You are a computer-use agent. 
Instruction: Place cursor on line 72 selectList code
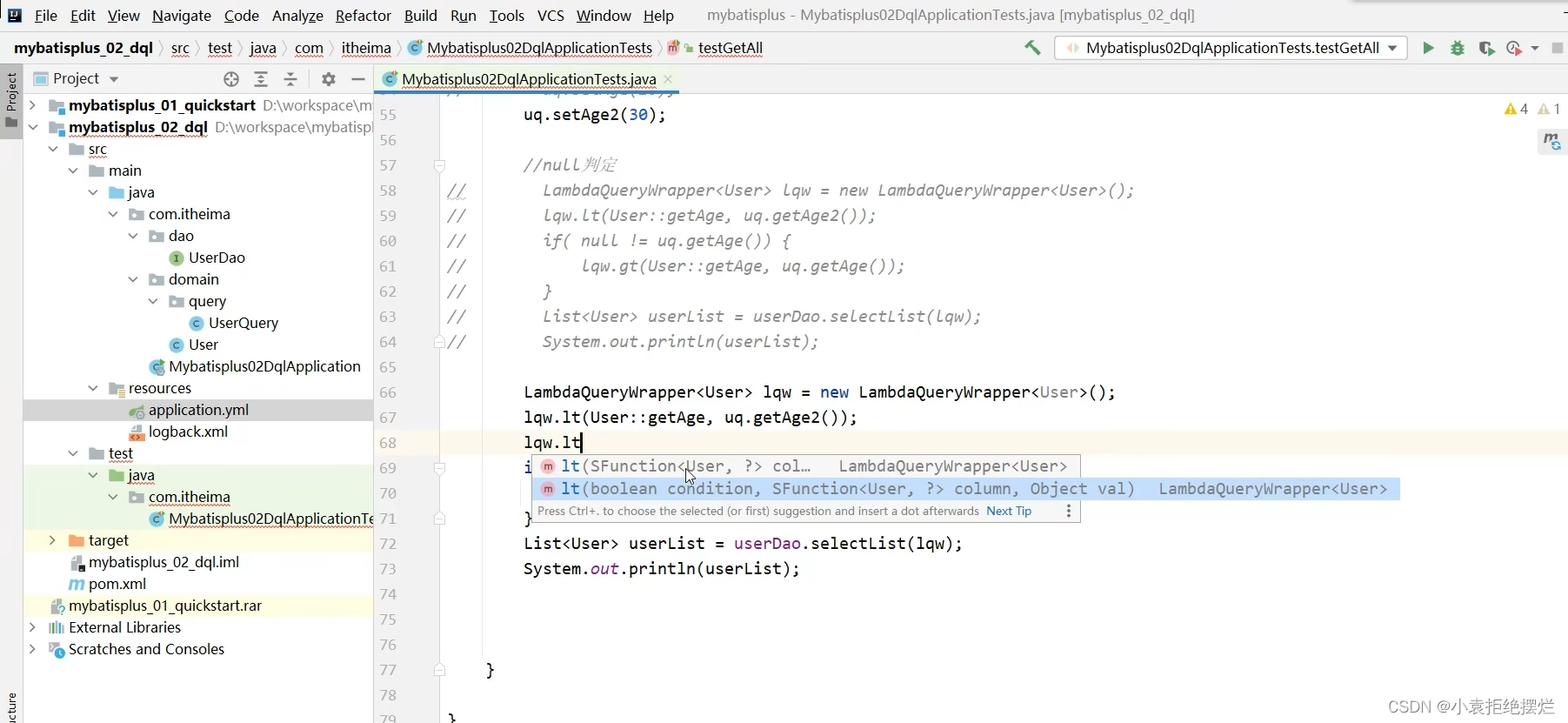point(743,544)
